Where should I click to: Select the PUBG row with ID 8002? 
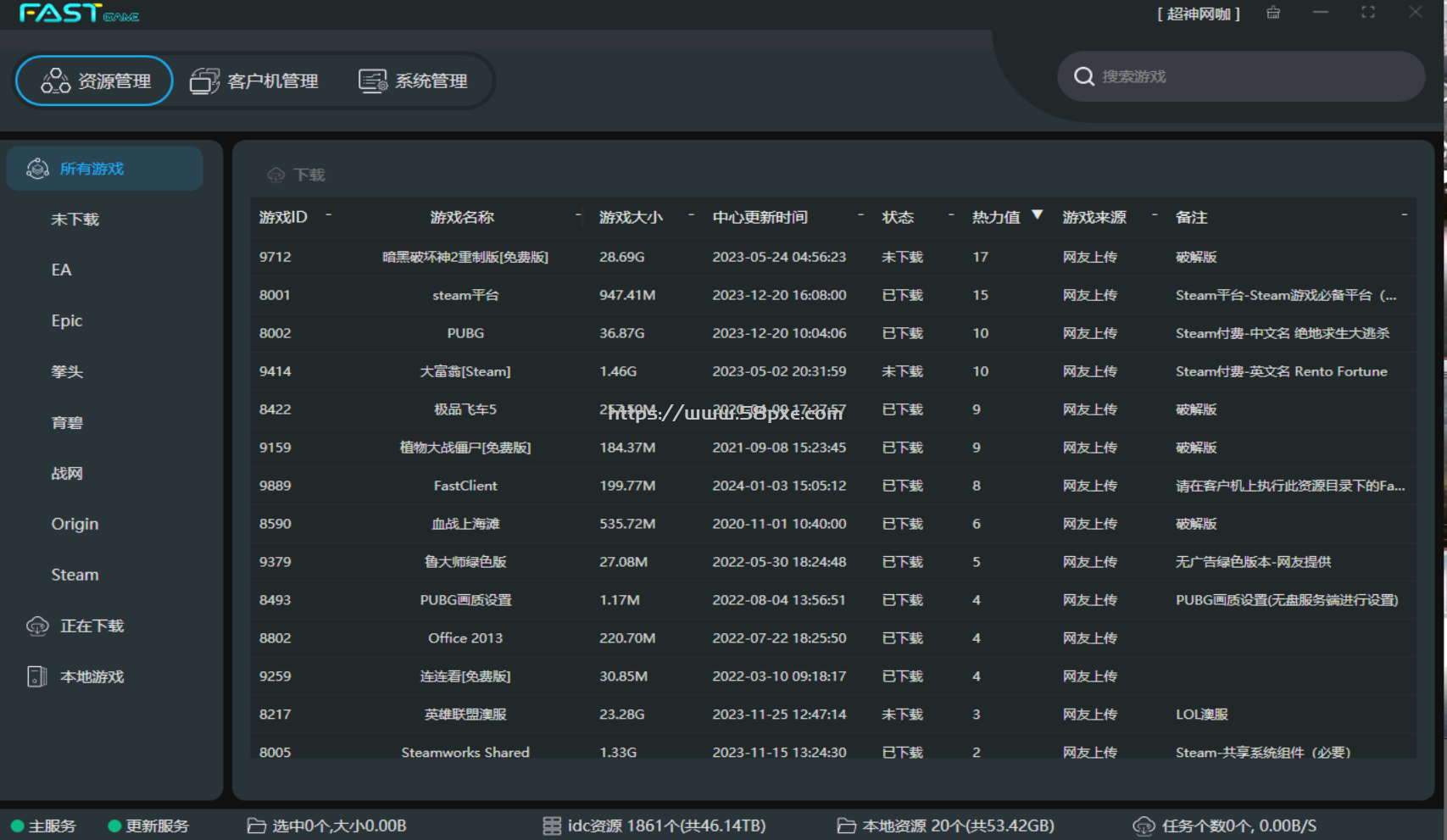[x=833, y=333]
